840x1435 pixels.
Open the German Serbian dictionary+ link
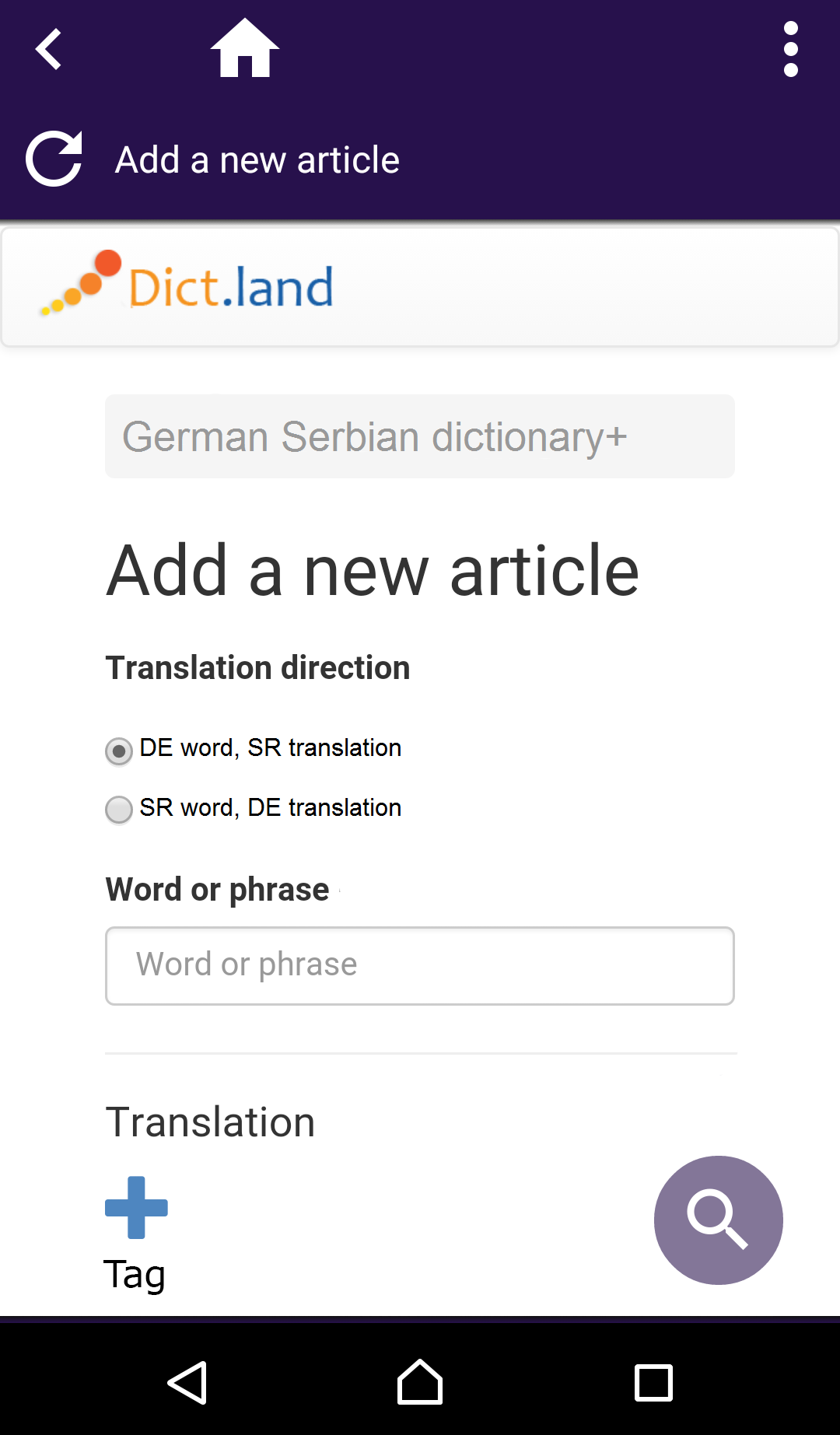[375, 437]
